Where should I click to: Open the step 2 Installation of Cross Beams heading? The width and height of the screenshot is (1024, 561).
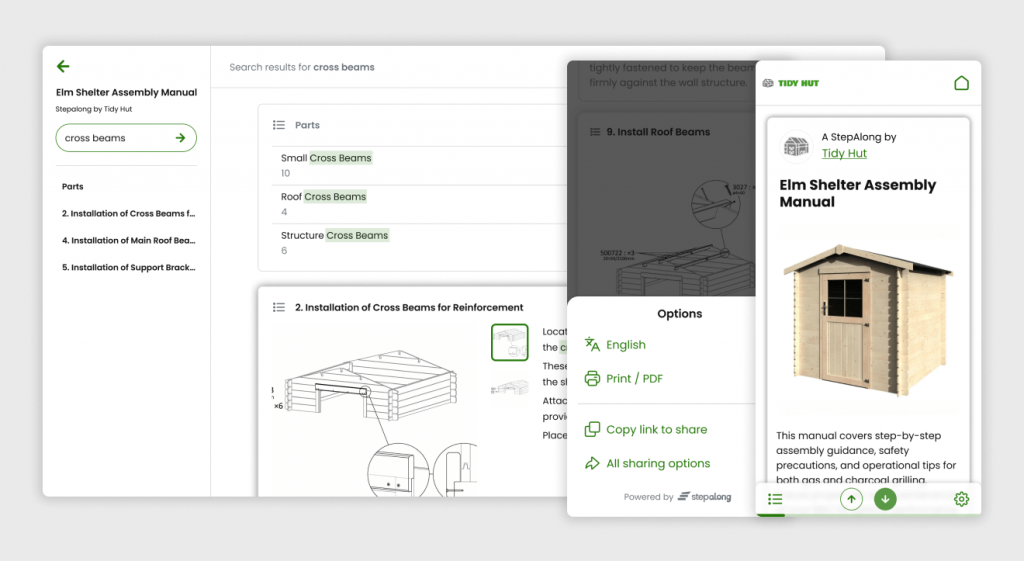[409, 307]
